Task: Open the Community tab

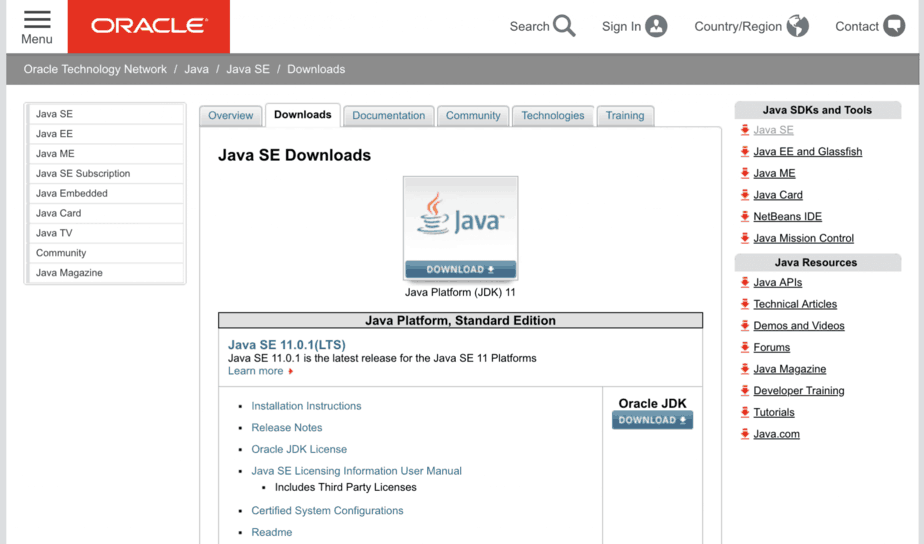Action: coord(473,116)
